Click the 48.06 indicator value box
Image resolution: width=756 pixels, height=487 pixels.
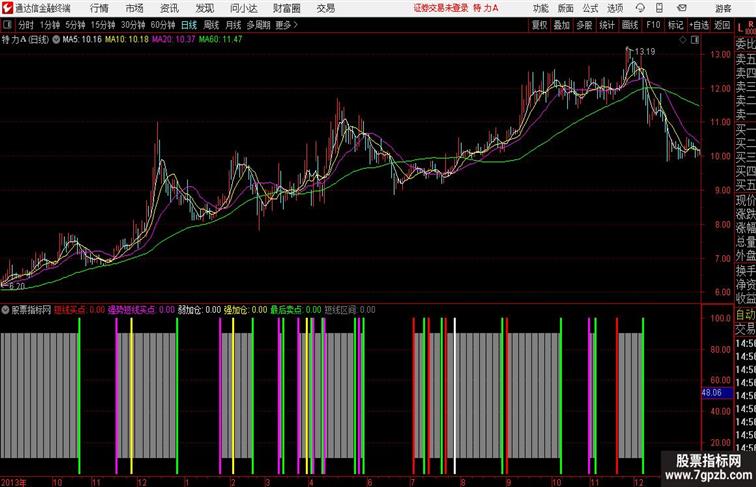716,393
